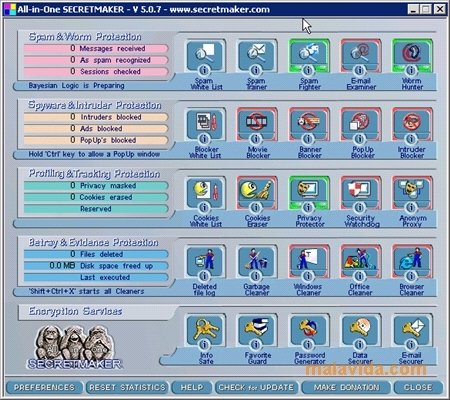Screen dimensions: 450x400
Task: Click CHECK for UPDATE button
Action: tap(256, 387)
